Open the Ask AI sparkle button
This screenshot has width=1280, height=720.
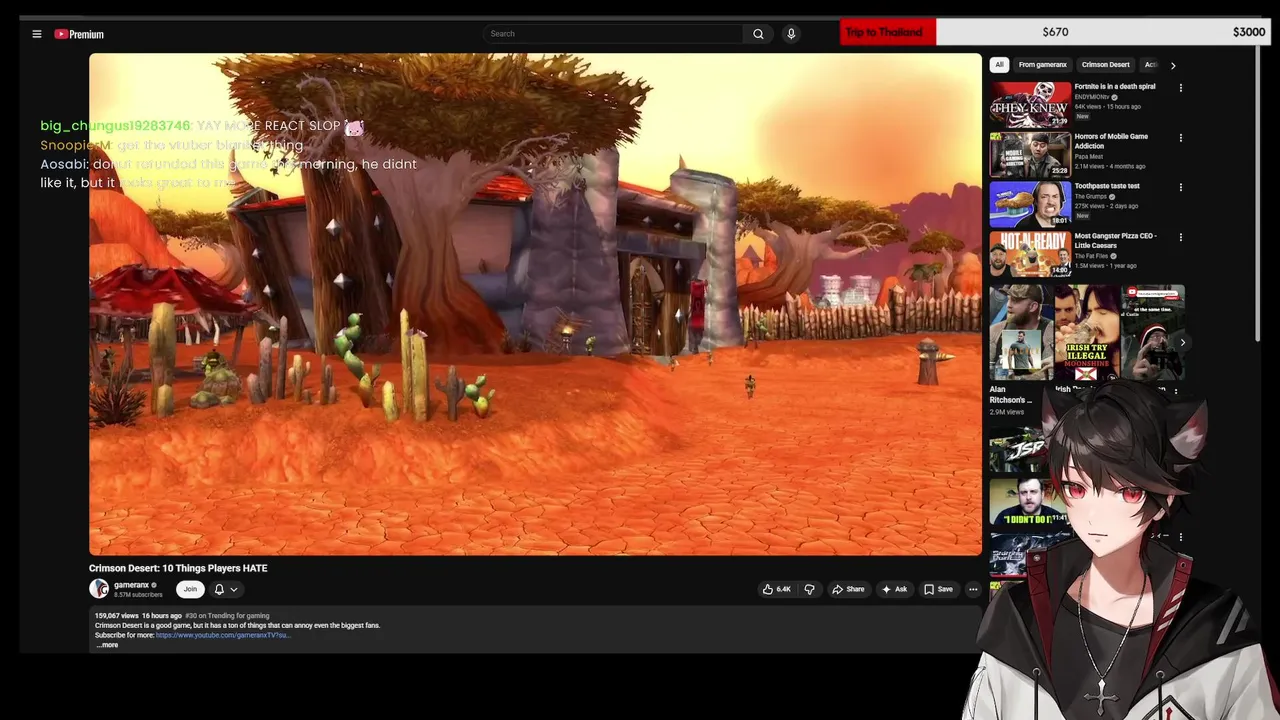tap(894, 589)
